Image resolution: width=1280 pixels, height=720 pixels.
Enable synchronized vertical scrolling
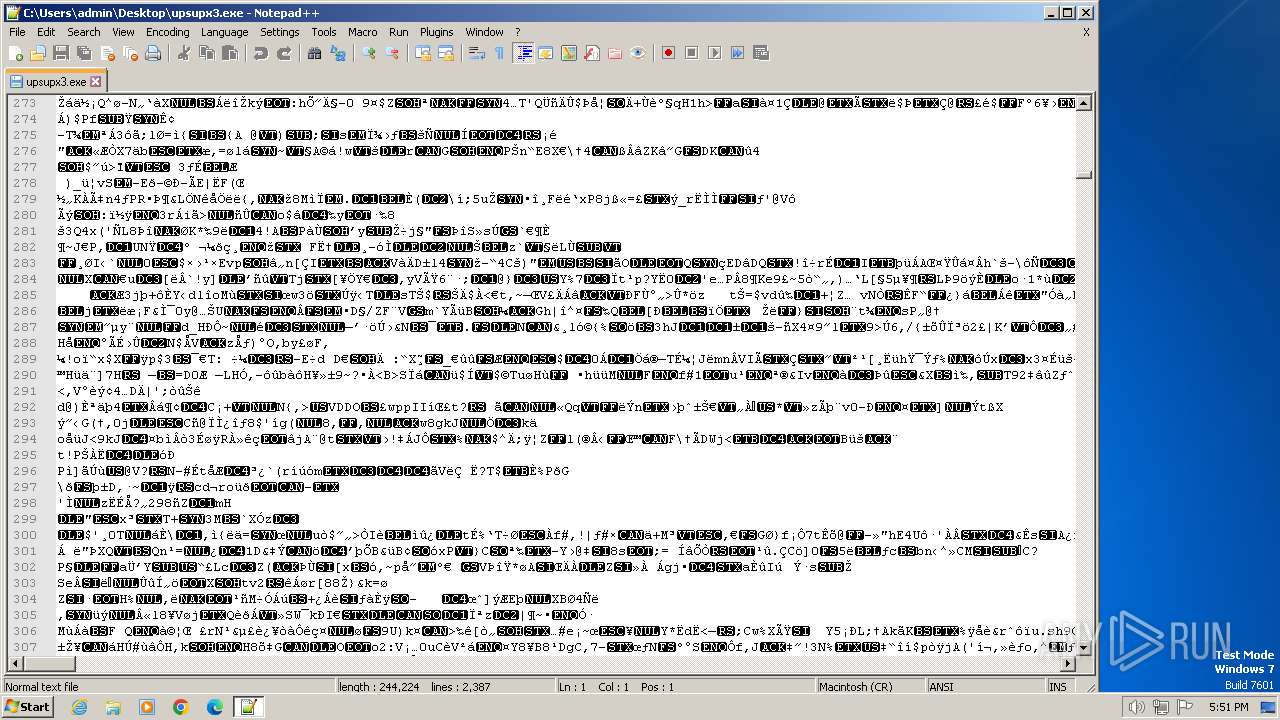tap(423, 53)
